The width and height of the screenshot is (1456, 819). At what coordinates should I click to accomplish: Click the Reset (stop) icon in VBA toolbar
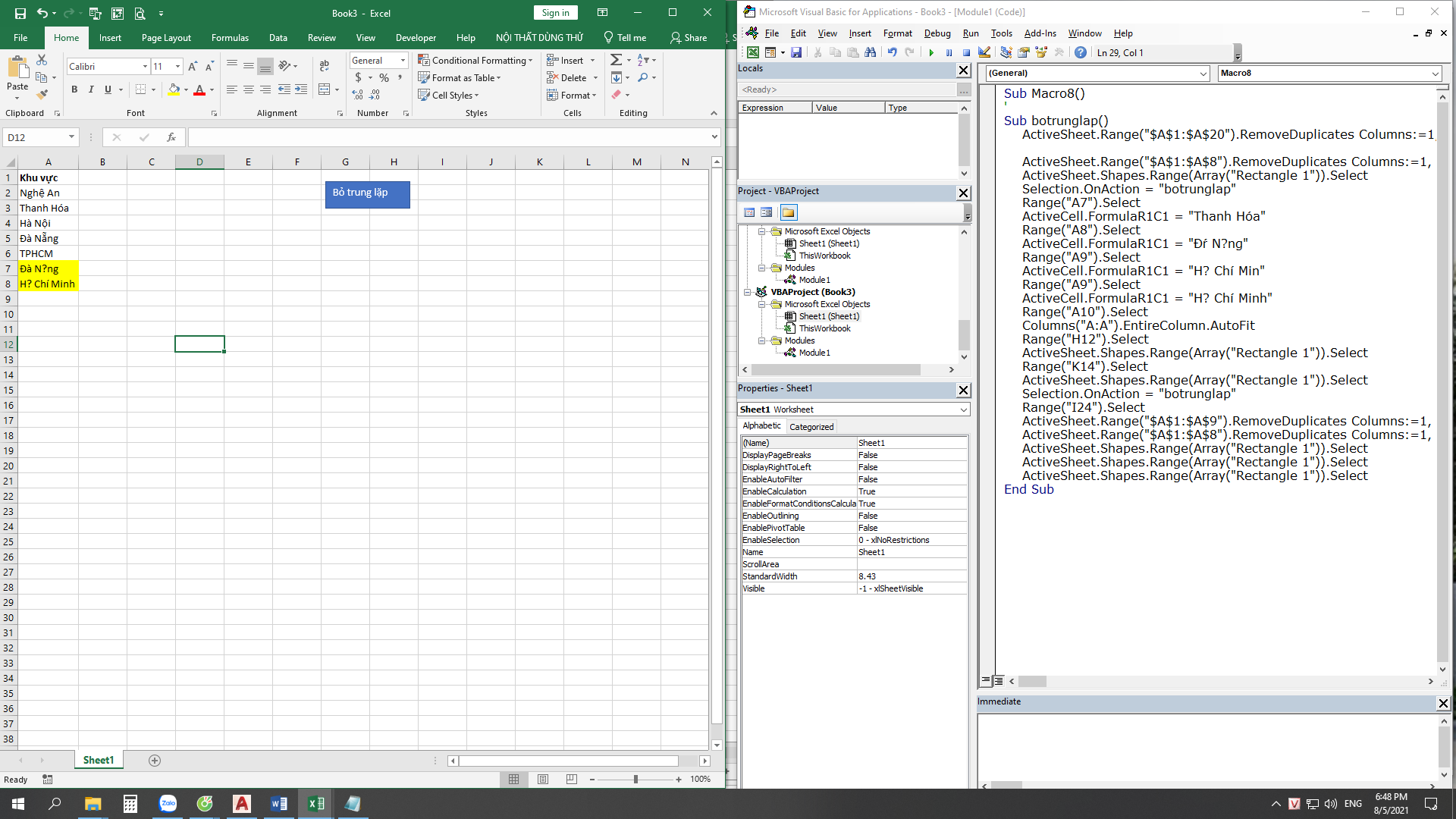click(x=966, y=52)
